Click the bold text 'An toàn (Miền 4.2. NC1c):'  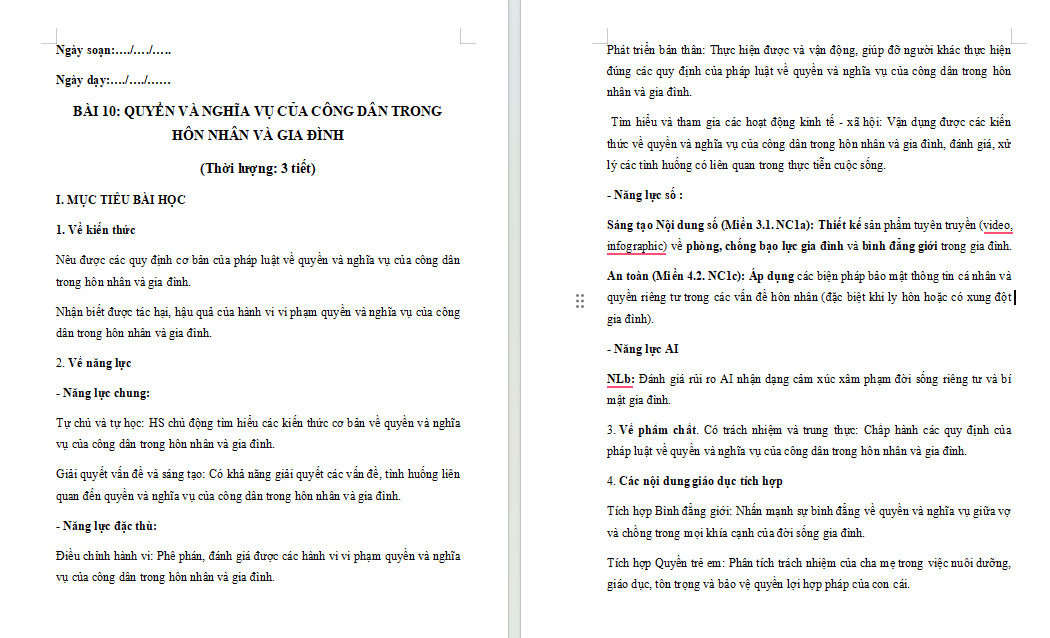pos(676,276)
